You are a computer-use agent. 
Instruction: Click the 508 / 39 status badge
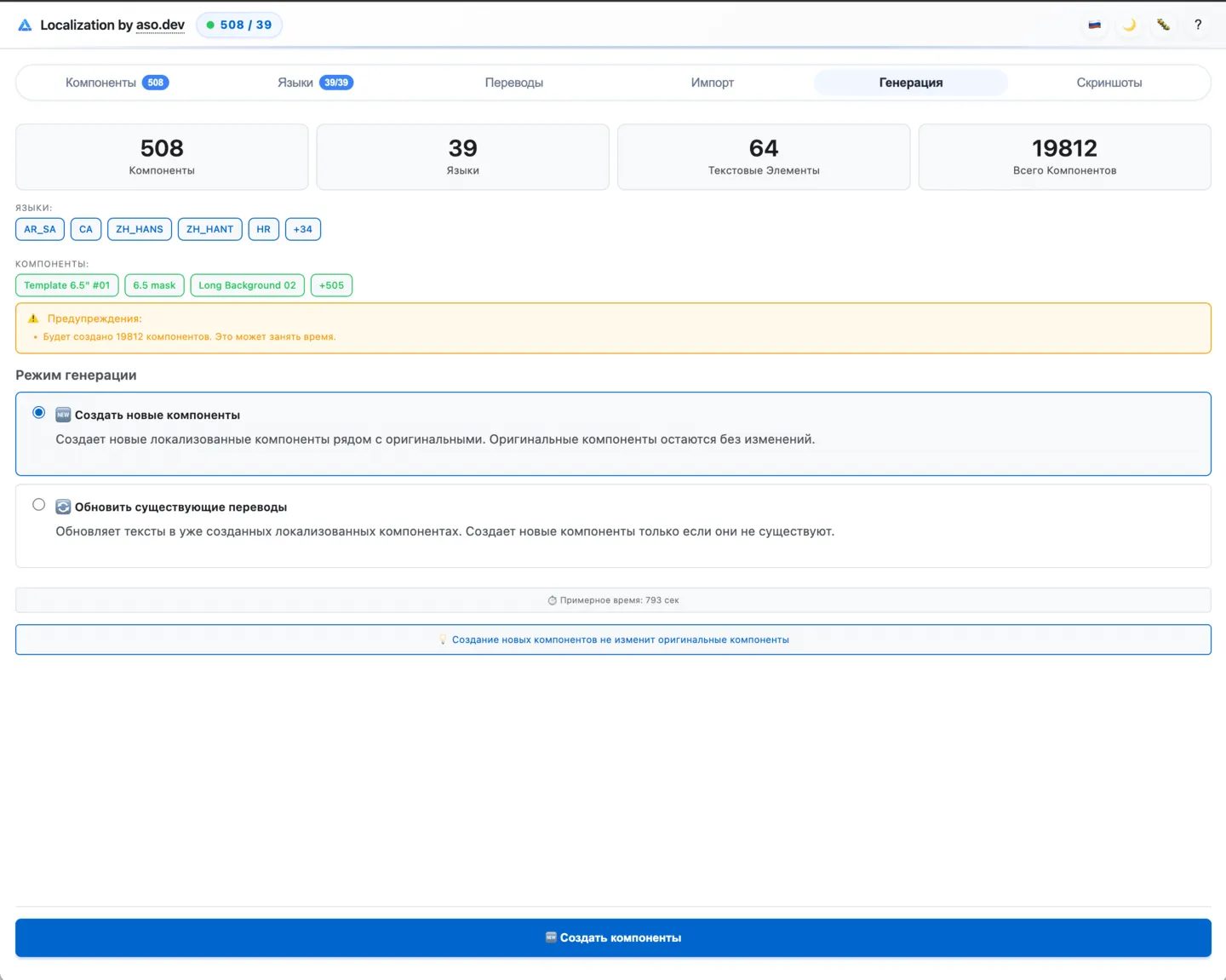pyautogui.click(x=239, y=25)
